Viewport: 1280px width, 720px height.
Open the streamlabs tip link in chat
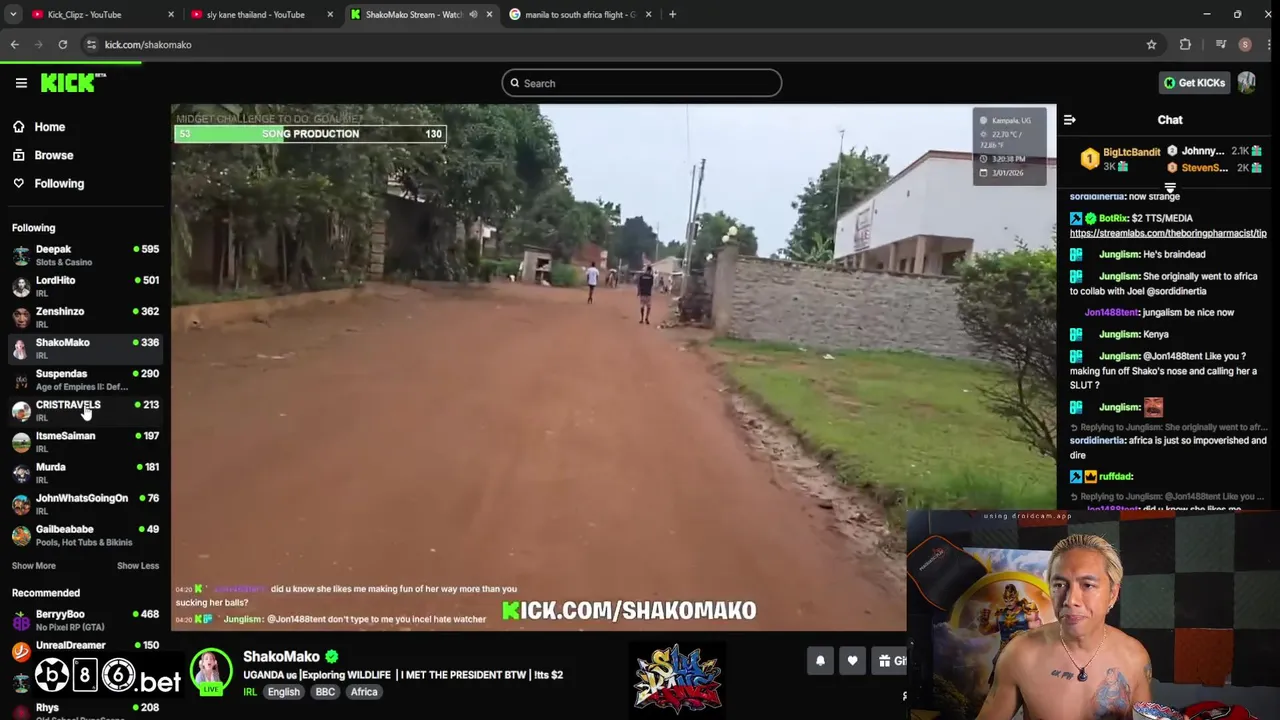point(1168,233)
